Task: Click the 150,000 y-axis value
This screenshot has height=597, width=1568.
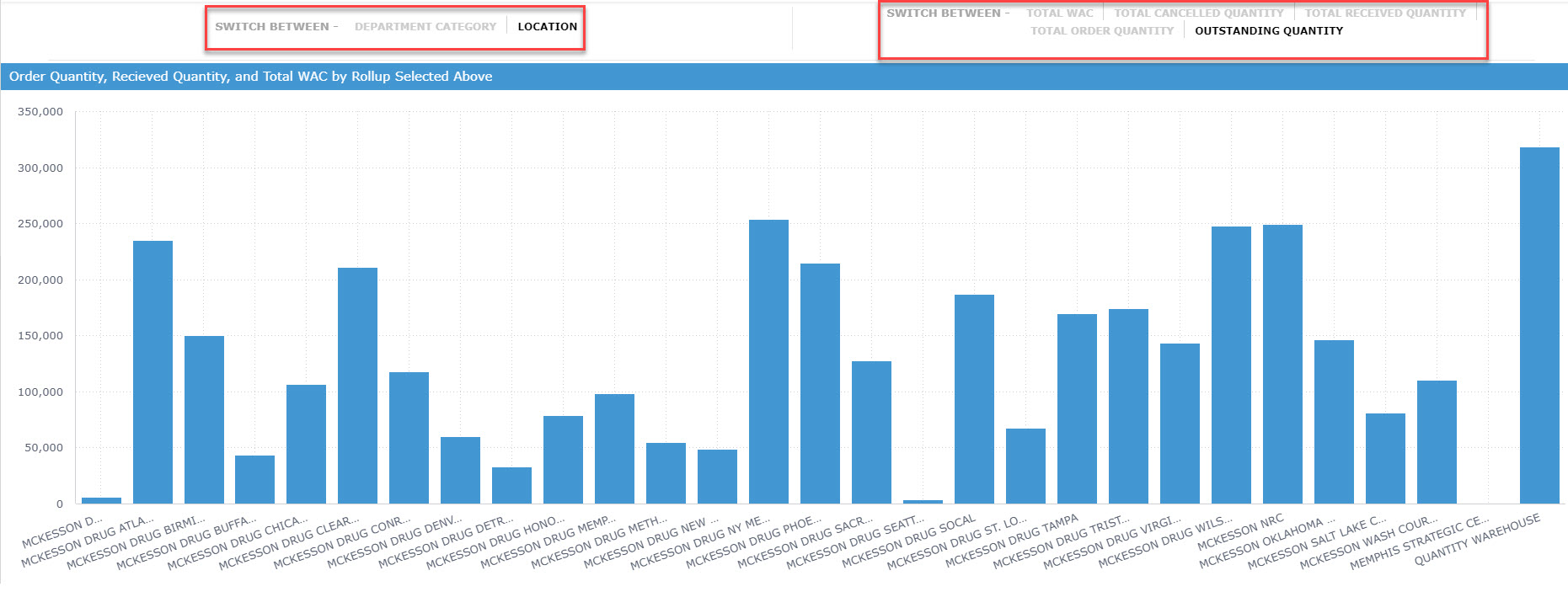Action: click(40, 336)
